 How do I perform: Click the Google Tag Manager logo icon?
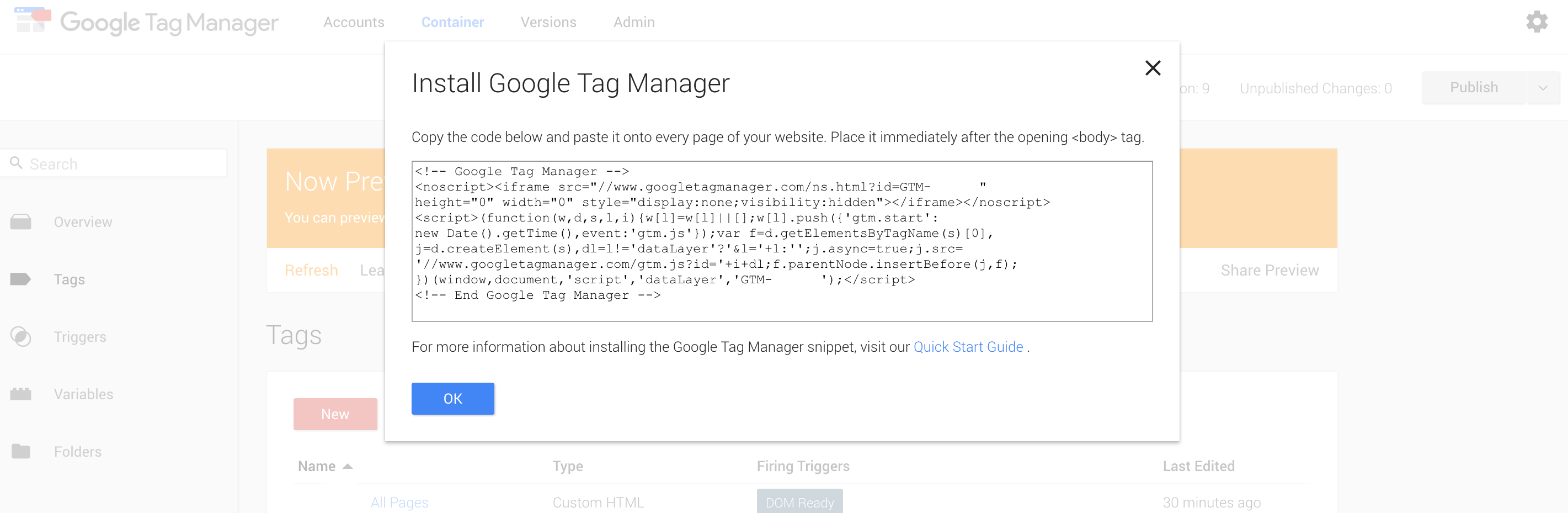click(32, 20)
